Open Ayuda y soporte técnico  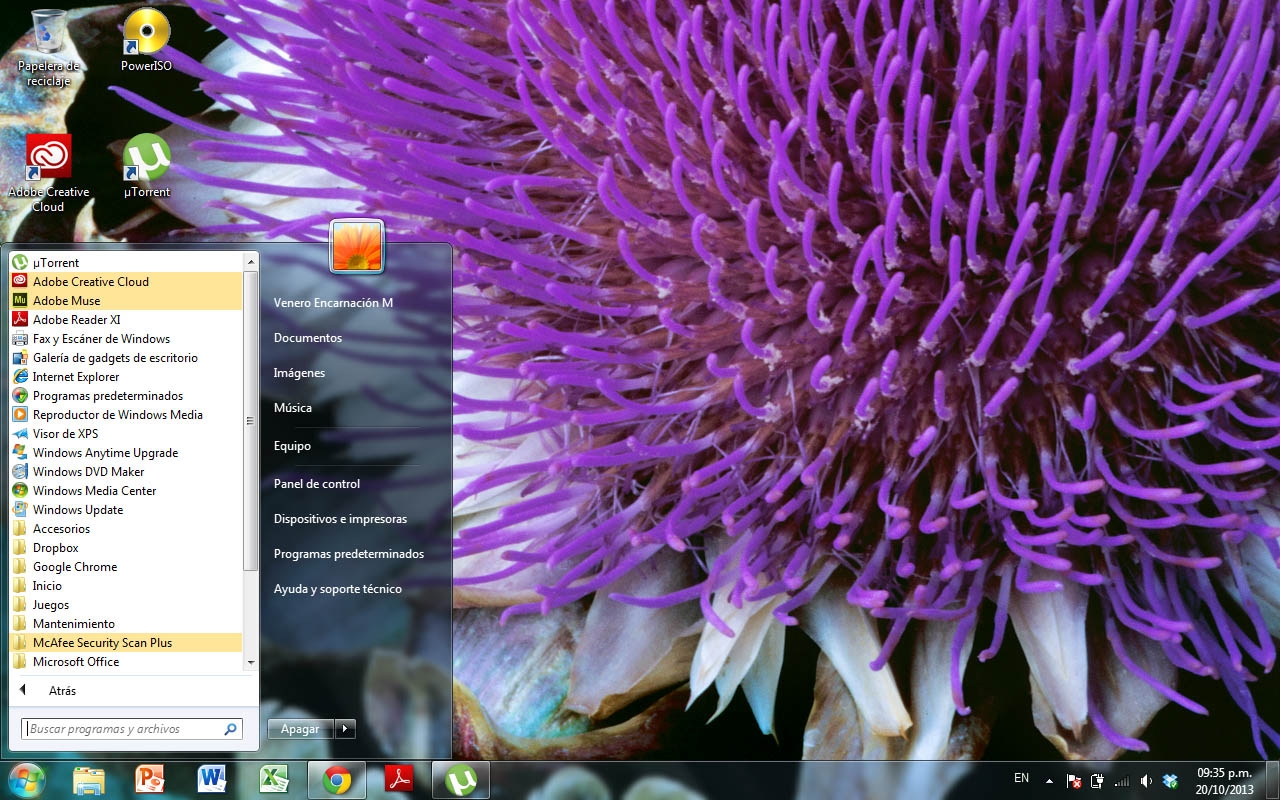338,589
